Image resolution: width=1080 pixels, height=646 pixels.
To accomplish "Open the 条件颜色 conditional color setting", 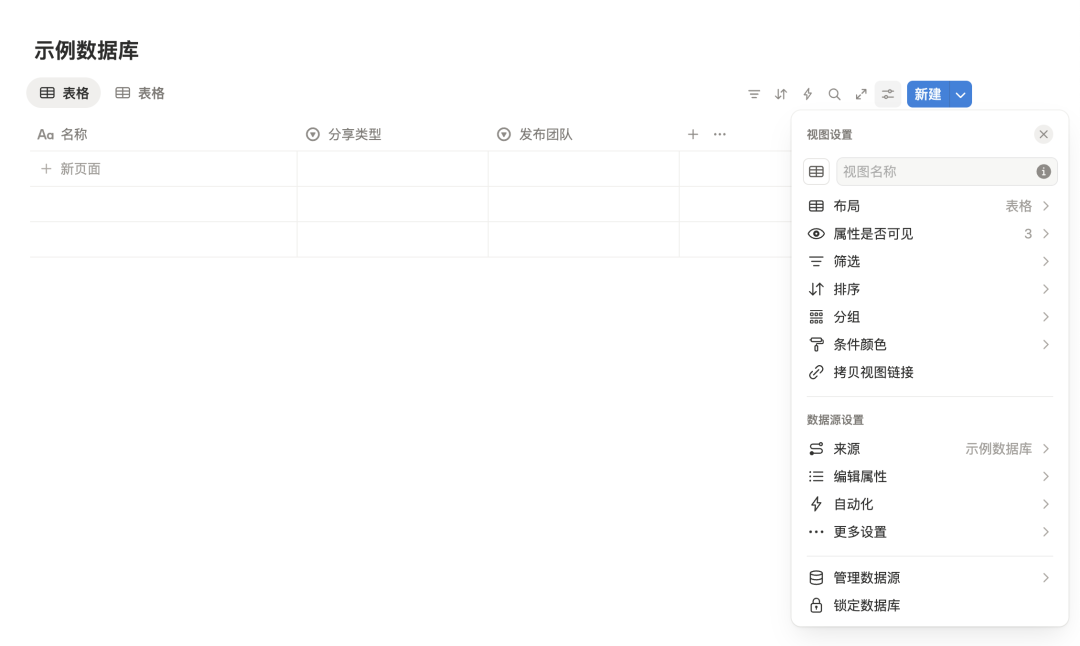I will [x=928, y=344].
